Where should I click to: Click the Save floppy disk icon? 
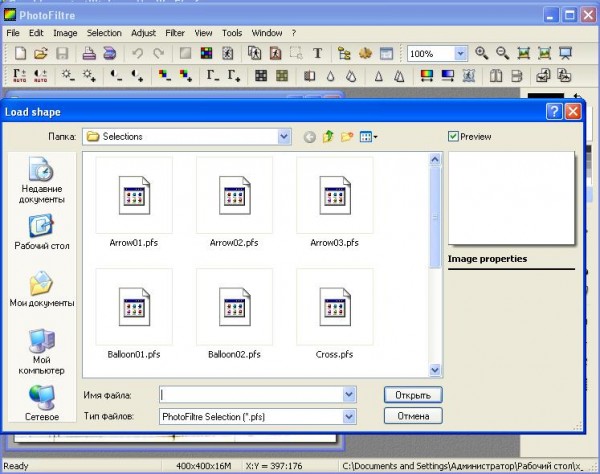tap(62, 53)
